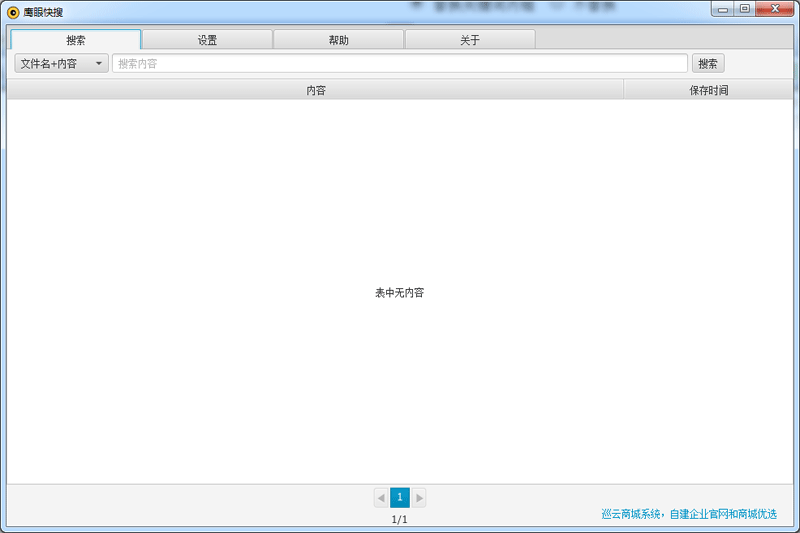Open the 设置 tab
Viewport: 800px width, 533px height.
click(x=207, y=40)
